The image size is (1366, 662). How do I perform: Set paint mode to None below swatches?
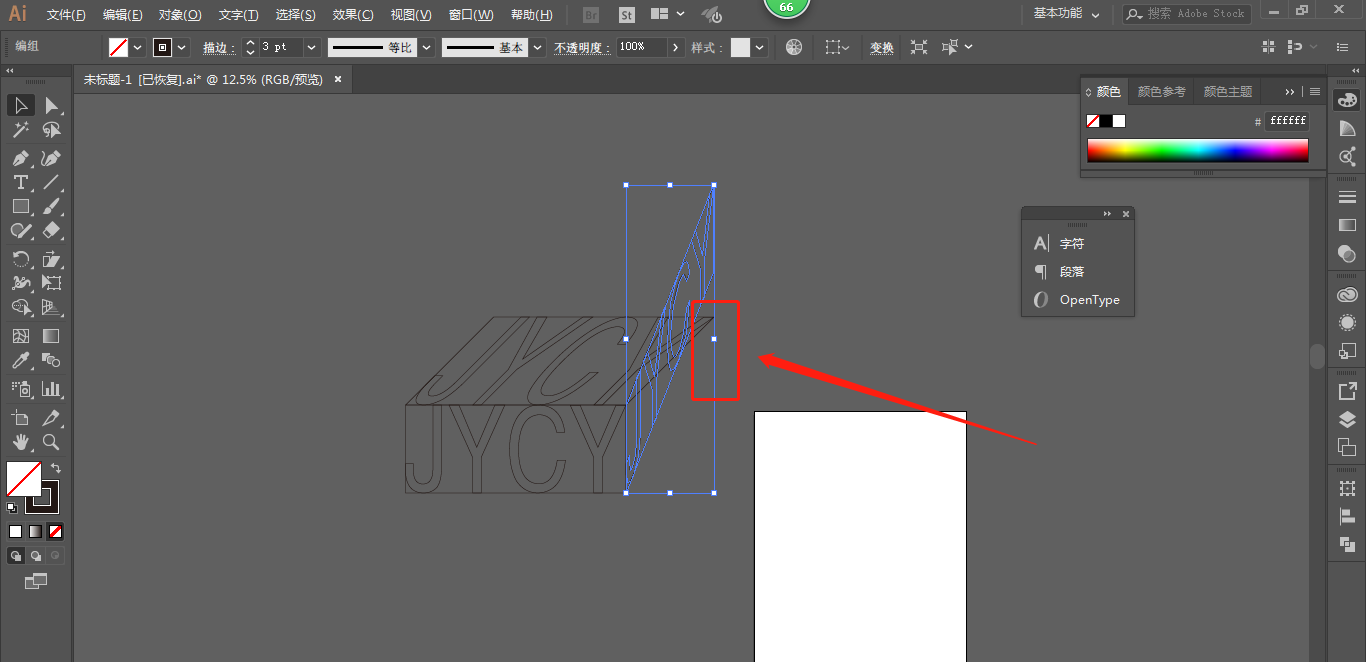[56, 531]
